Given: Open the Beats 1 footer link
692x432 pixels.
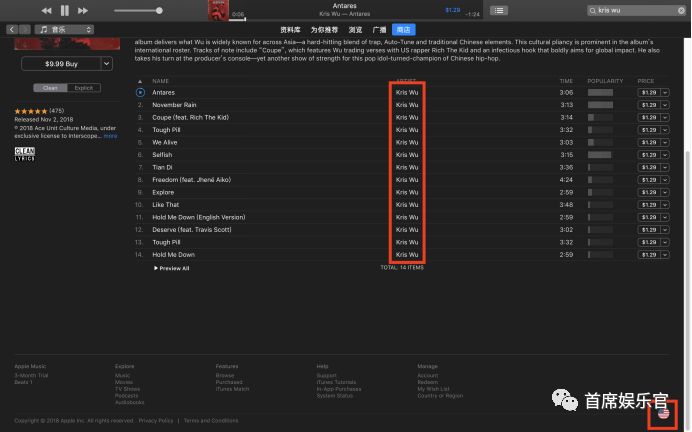Looking at the screenshot, I should tap(23, 382).
